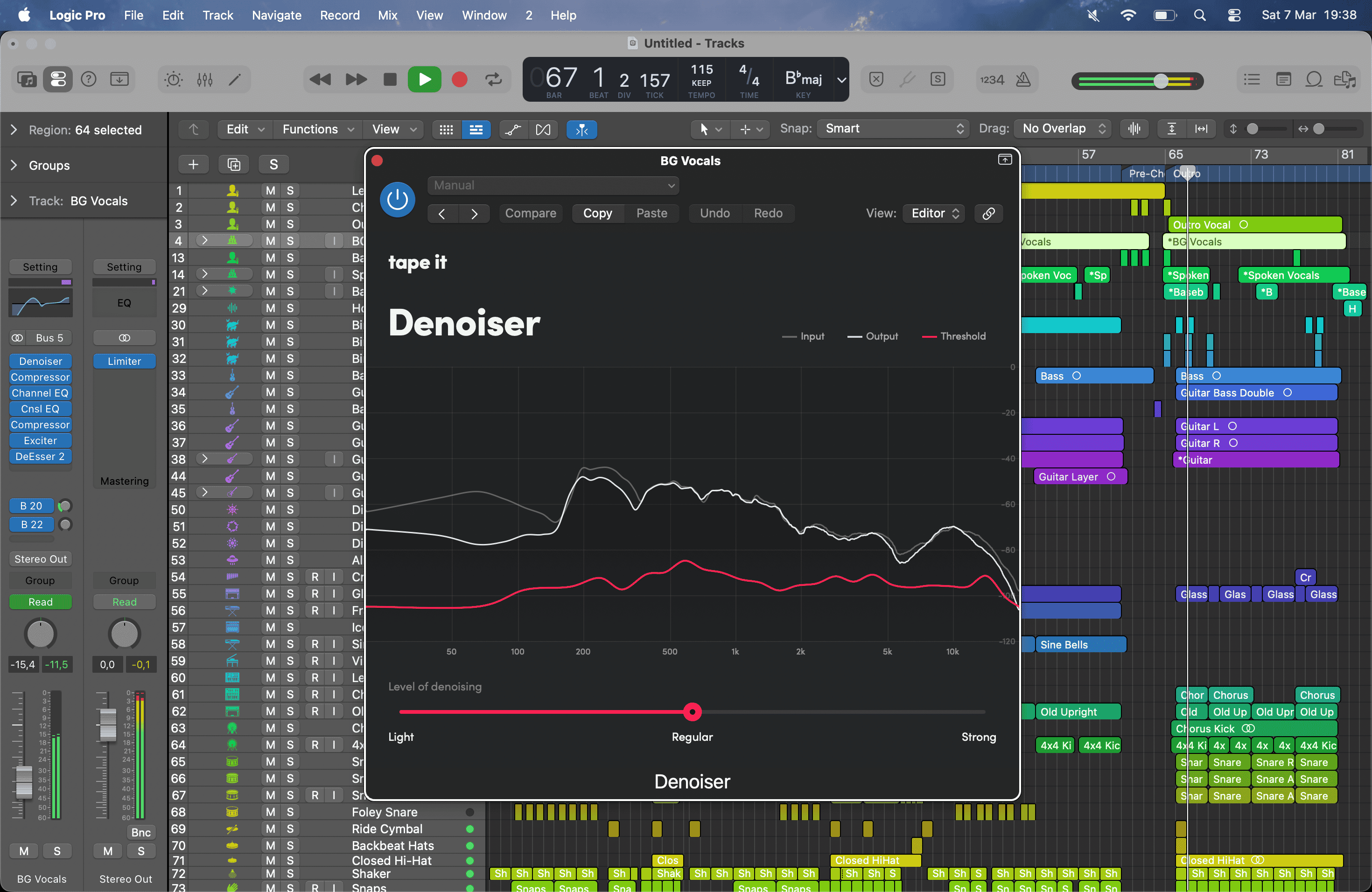The width and height of the screenshot is (1372, 892).
Task: Open the Mix menu in the menu bar
Action: 387,15
